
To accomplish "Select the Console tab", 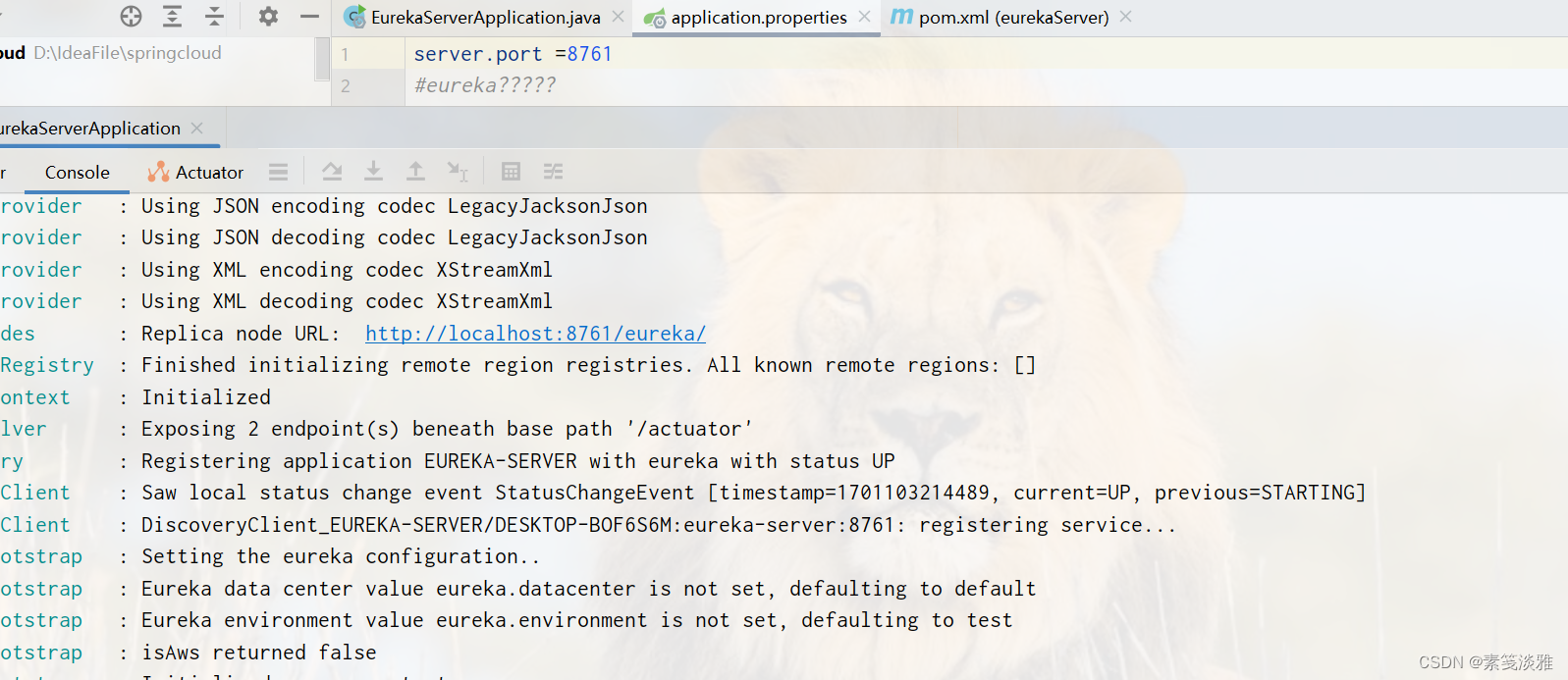I will tap(76, 171).
